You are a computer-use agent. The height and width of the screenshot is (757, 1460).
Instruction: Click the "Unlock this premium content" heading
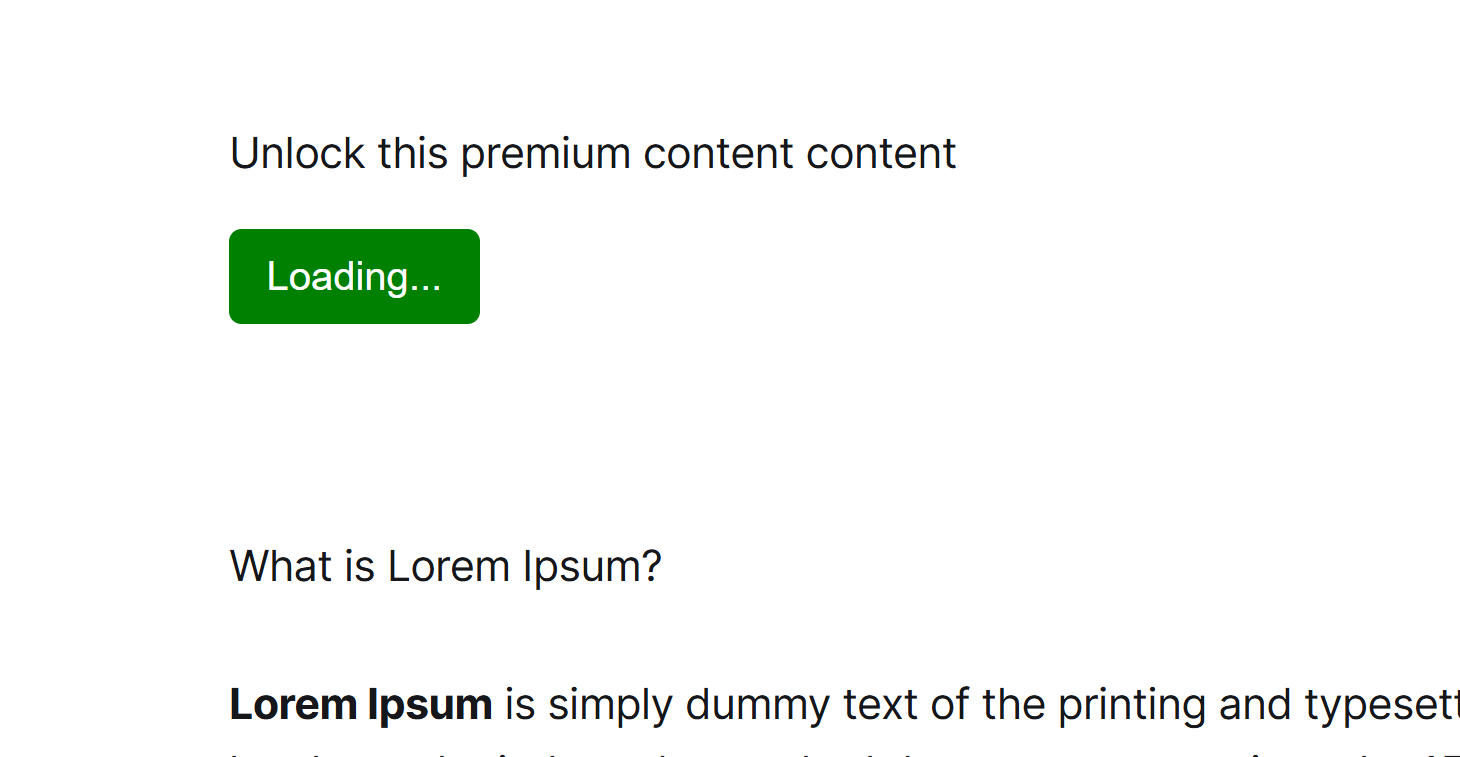click(x=592, y=154)
